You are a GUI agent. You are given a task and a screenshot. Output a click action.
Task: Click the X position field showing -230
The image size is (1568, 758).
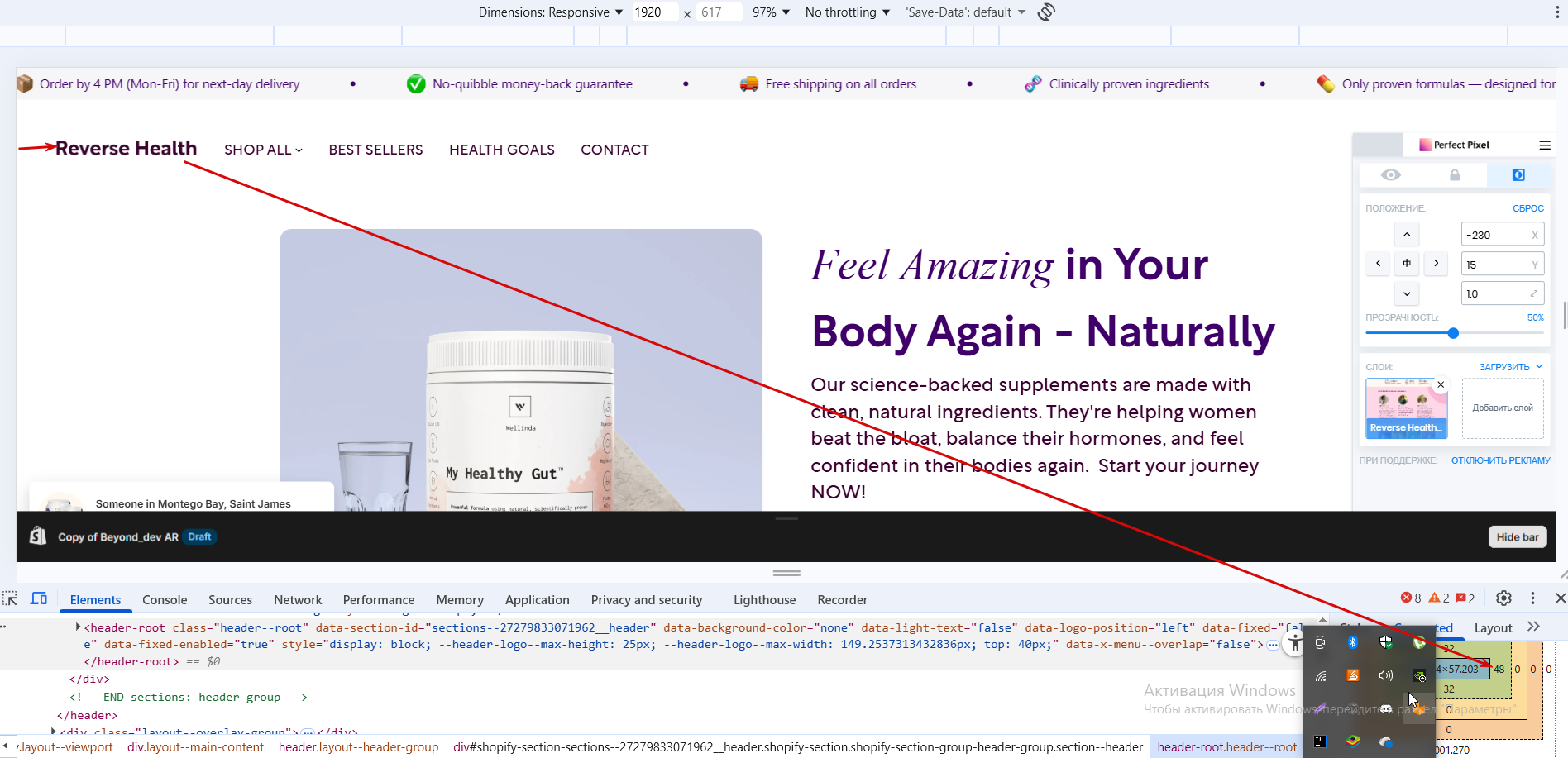(1502, 235)
